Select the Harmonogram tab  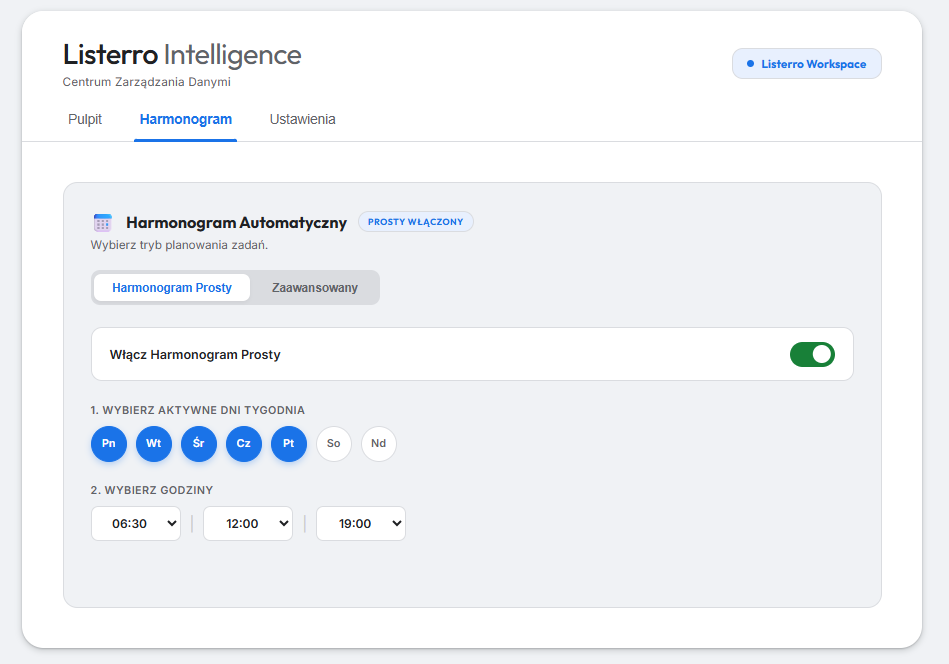[x=186, y=120]
